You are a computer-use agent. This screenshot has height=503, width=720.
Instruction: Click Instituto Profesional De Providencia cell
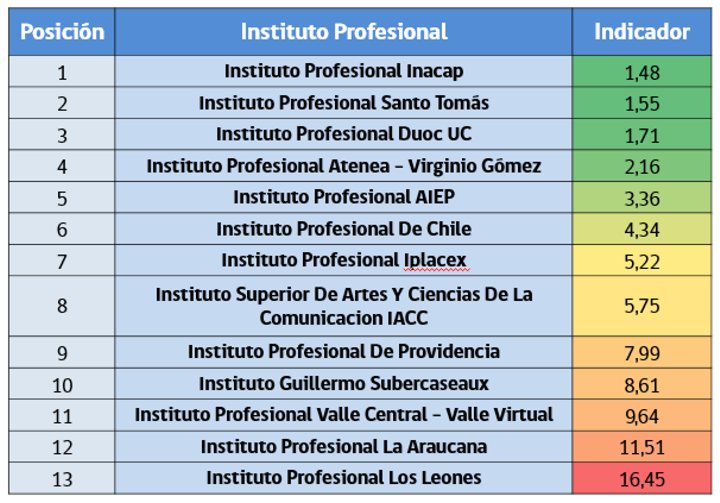(x=343, y=352)
